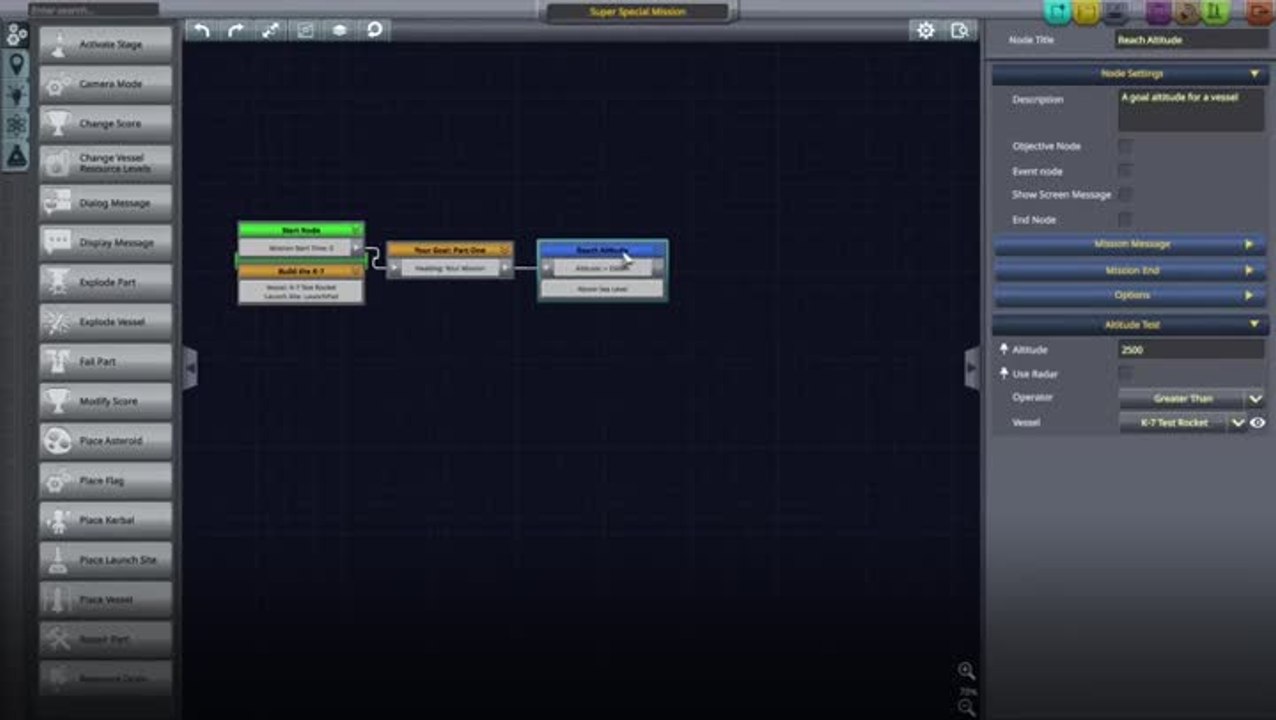Toggle the Objective Node checkbox

point(1125,146)
